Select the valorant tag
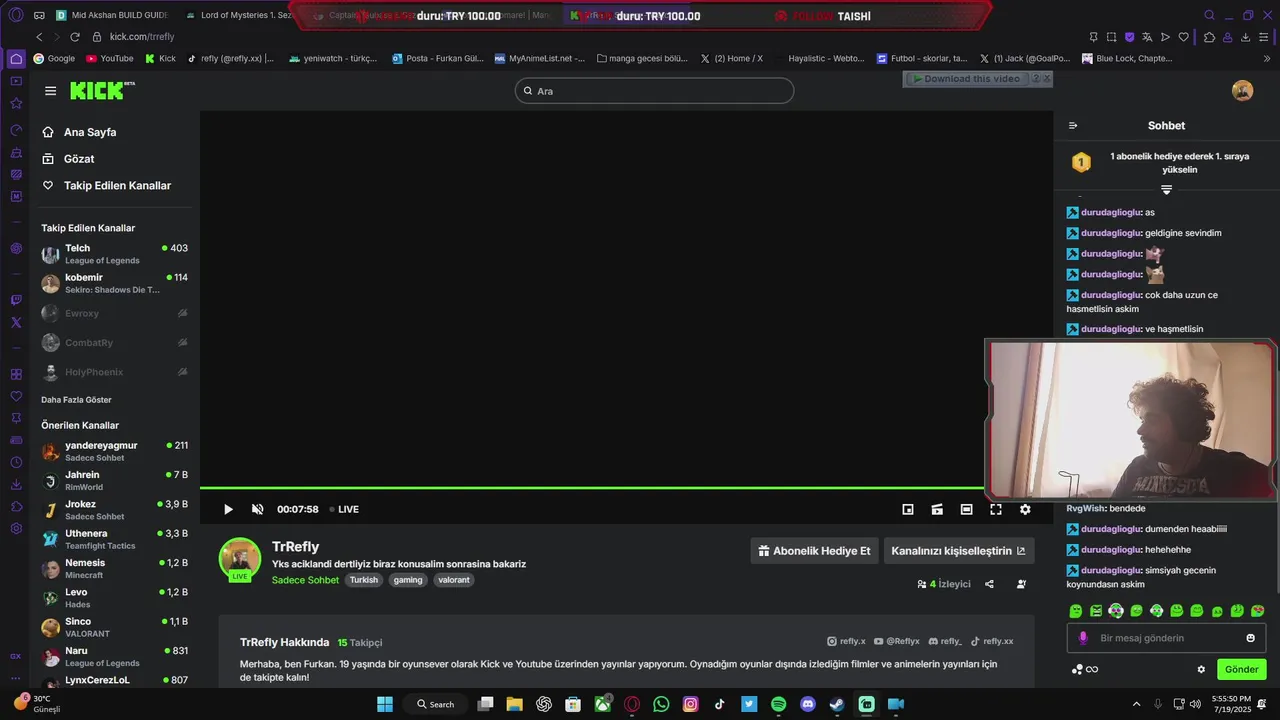 [454, 580]
